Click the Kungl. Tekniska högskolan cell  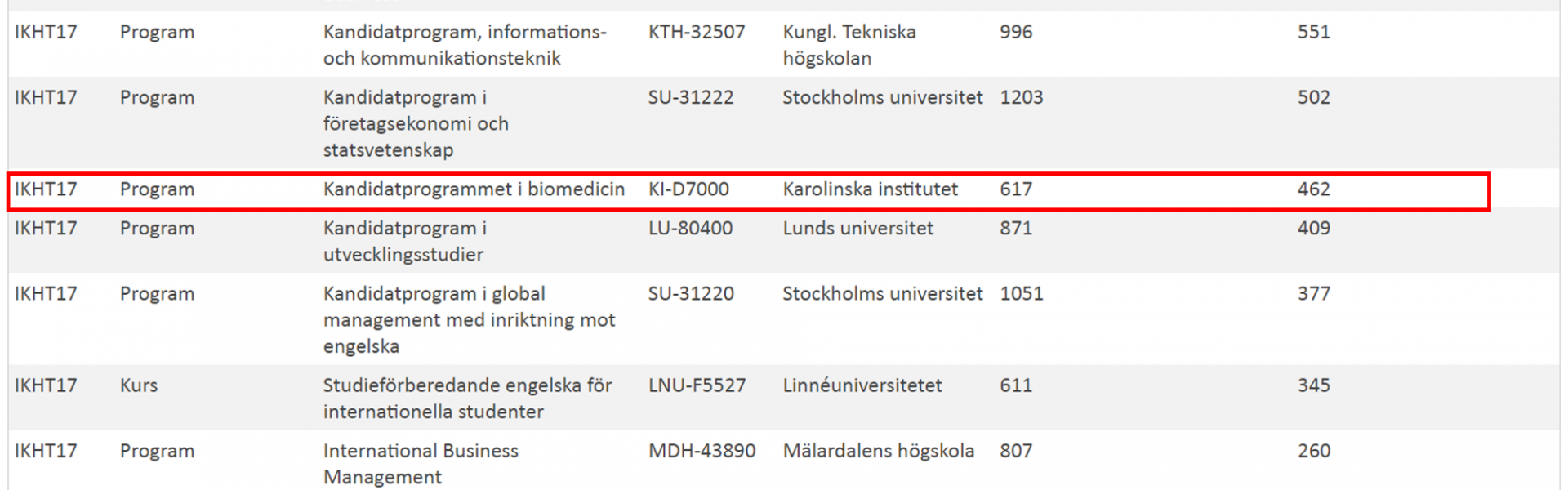coord(849,45)
